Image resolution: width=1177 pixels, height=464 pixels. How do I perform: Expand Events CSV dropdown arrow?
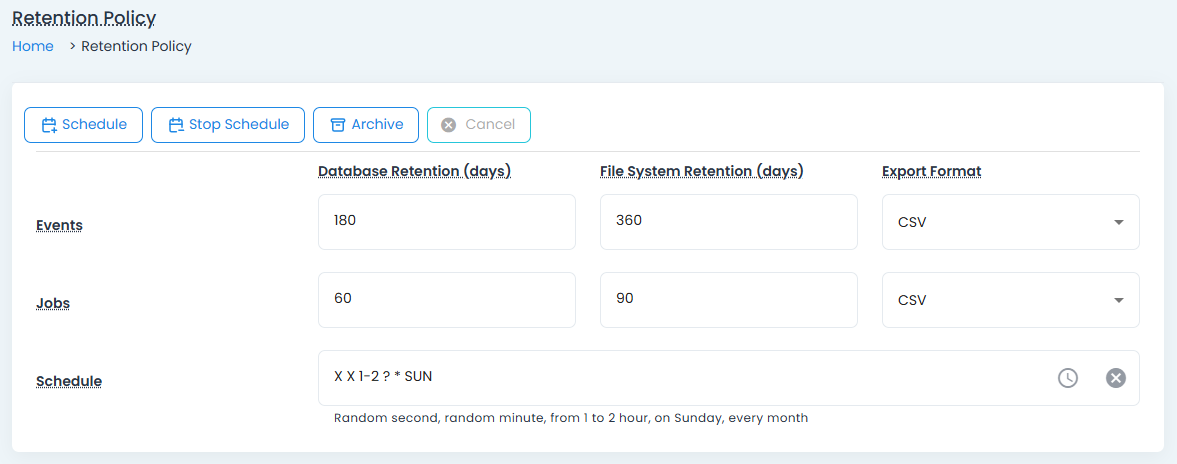coord(1119,222)
